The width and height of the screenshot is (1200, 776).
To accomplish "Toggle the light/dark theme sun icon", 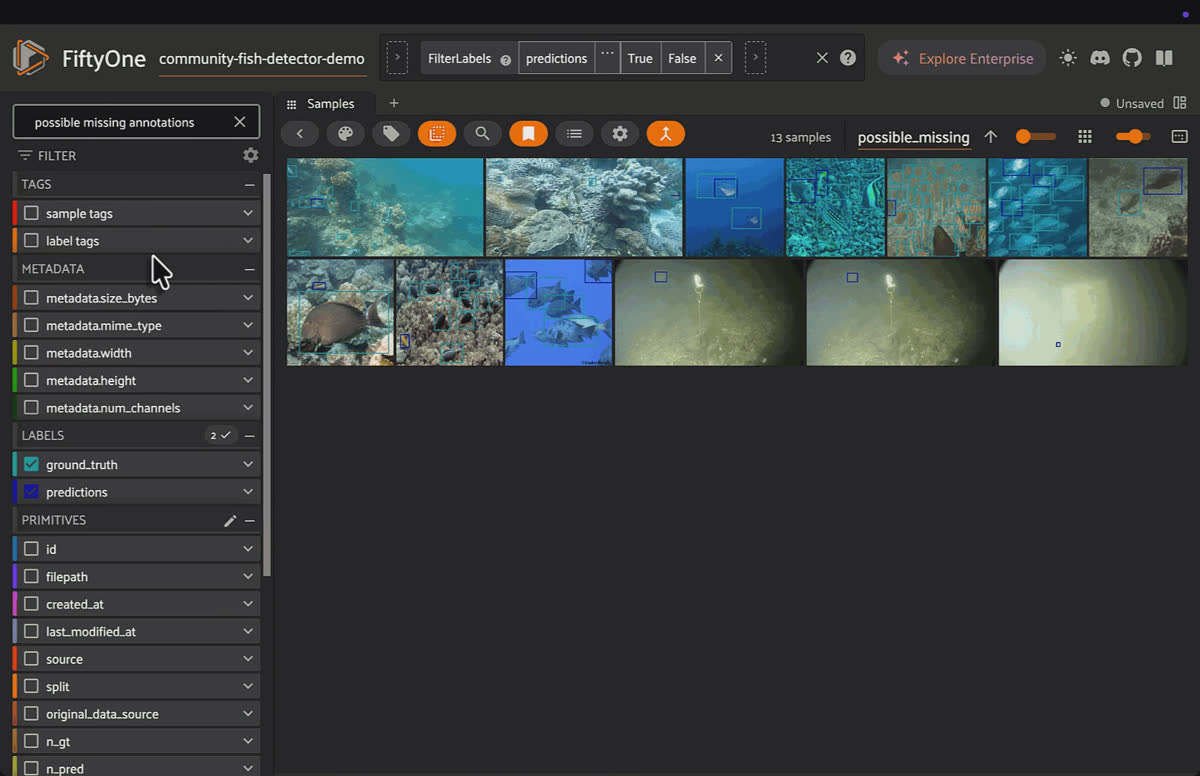I will (1068, 58).
